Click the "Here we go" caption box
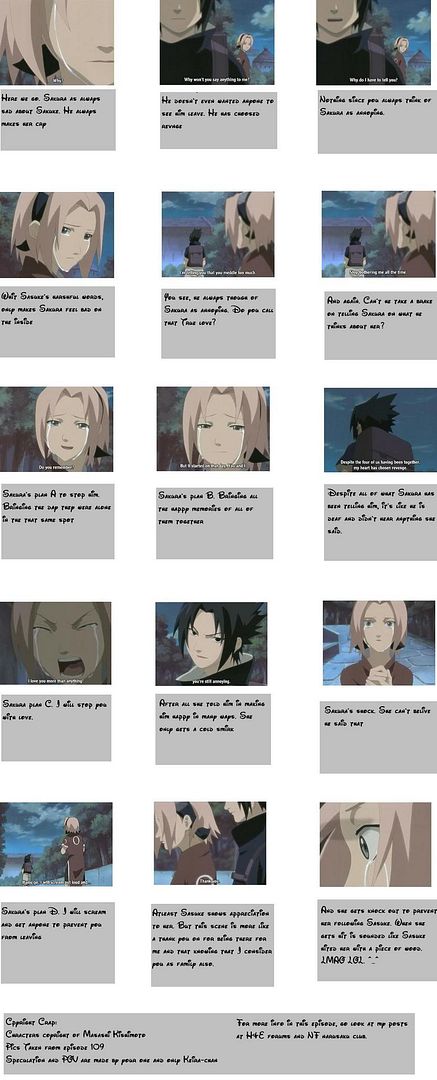 [58, 120]
